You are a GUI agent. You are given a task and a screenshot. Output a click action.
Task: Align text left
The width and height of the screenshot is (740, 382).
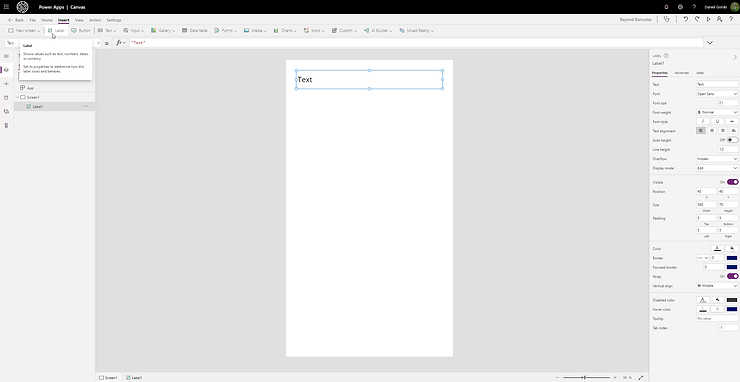(701, 131)
